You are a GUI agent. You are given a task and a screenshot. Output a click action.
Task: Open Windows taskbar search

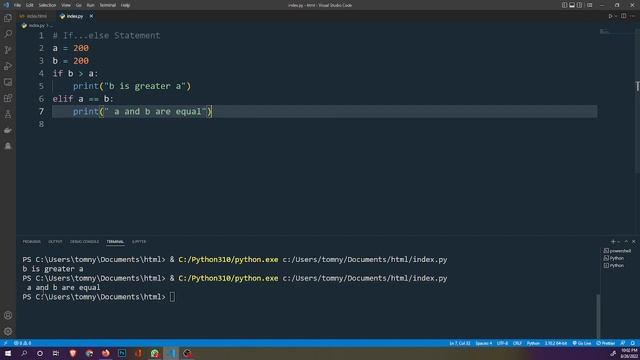[24, 353]
